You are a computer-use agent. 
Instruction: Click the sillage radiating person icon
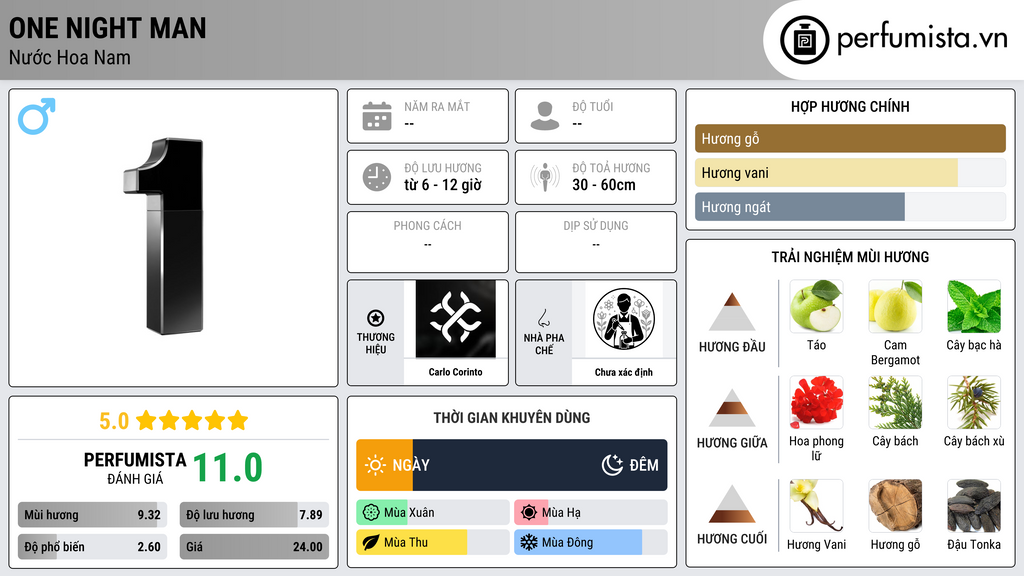point(545,177)
